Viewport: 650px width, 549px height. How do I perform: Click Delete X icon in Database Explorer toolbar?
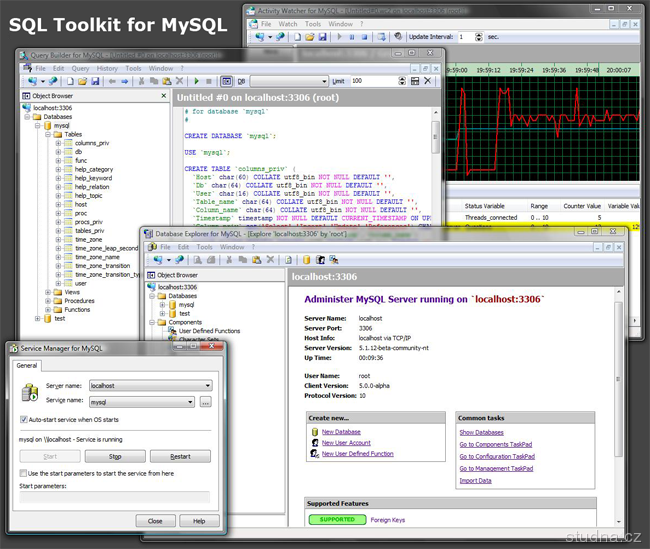coord(271,259)
